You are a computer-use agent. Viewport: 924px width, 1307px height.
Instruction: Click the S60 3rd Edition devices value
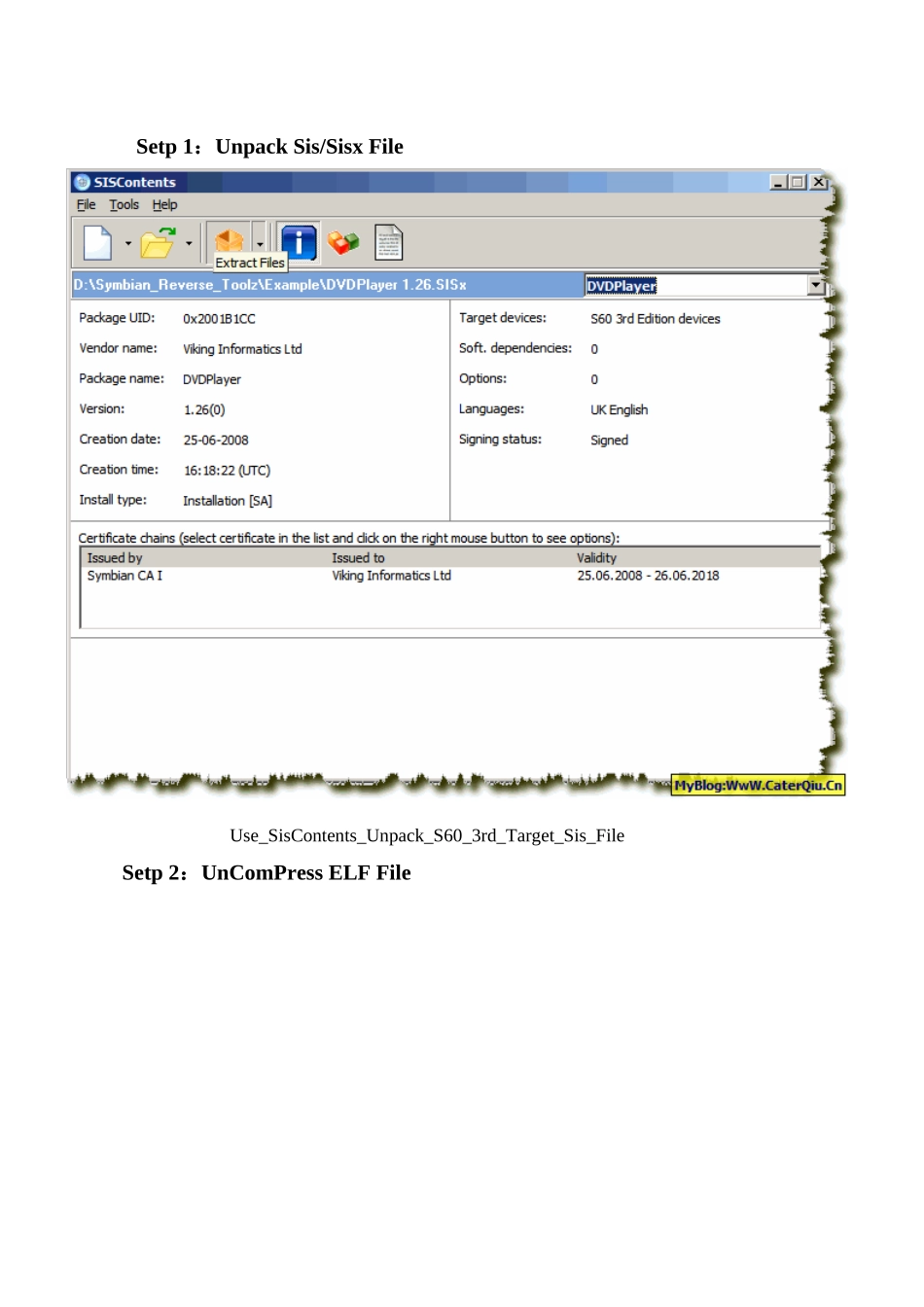click(x=656, y=319)
